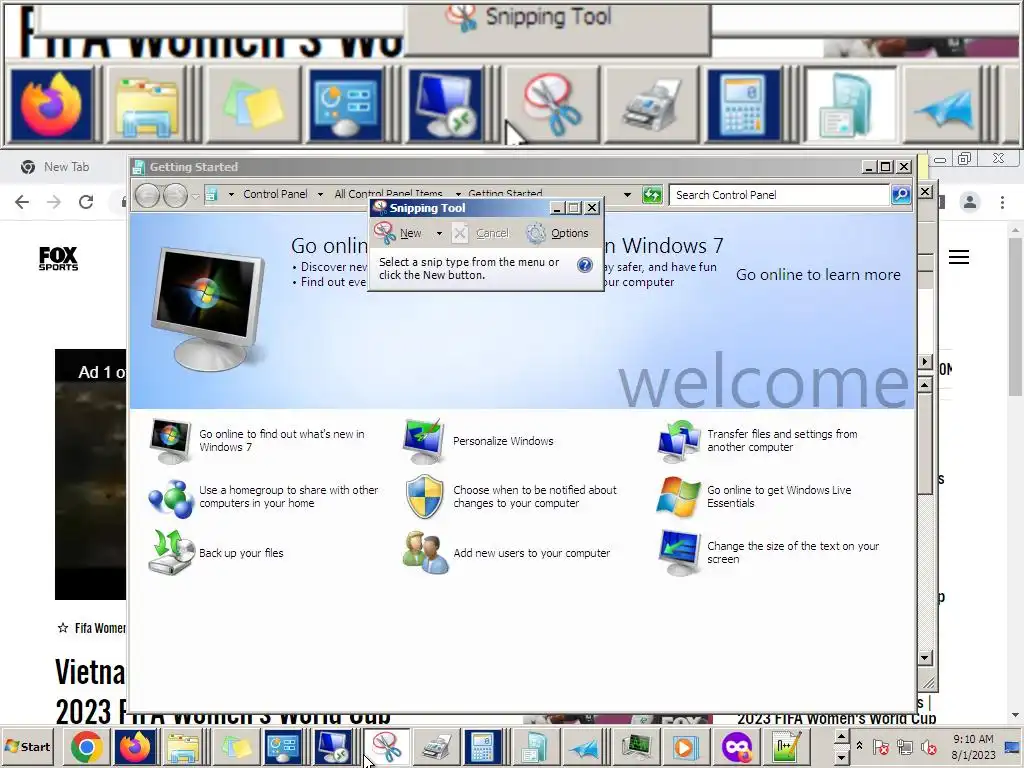The width and height of the screenshot is (1024, 768).
Task: Open Control Panel taskbar icon
Action: click(x=283, y=746)
